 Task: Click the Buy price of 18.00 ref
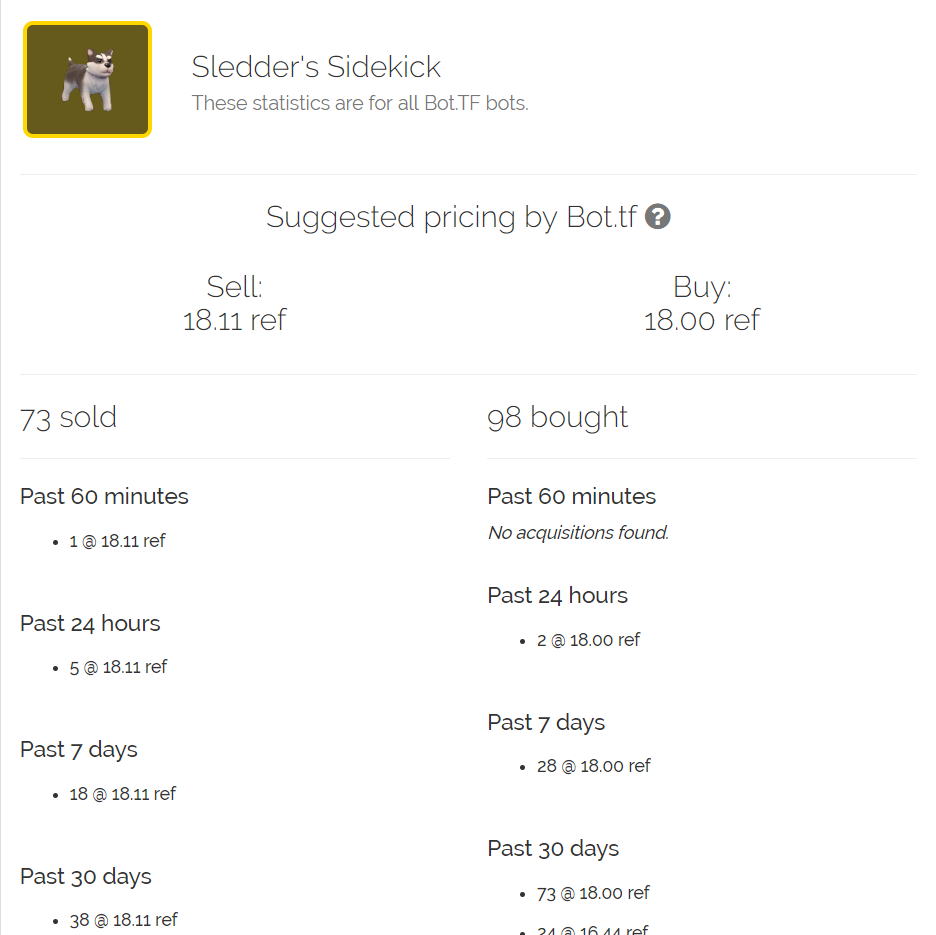click(x=702, y=320)
